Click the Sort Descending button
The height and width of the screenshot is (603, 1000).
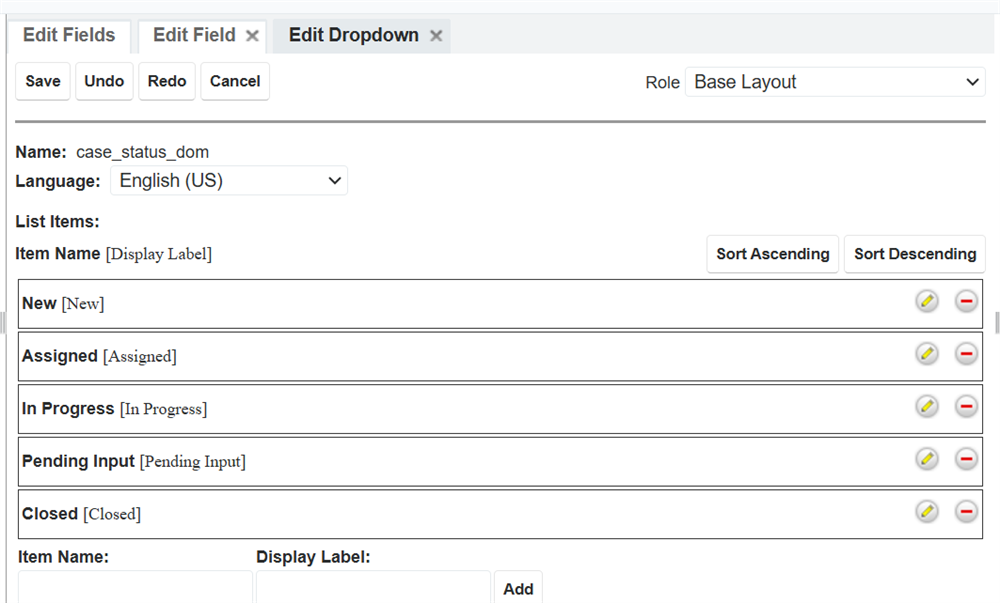point(914,254)
